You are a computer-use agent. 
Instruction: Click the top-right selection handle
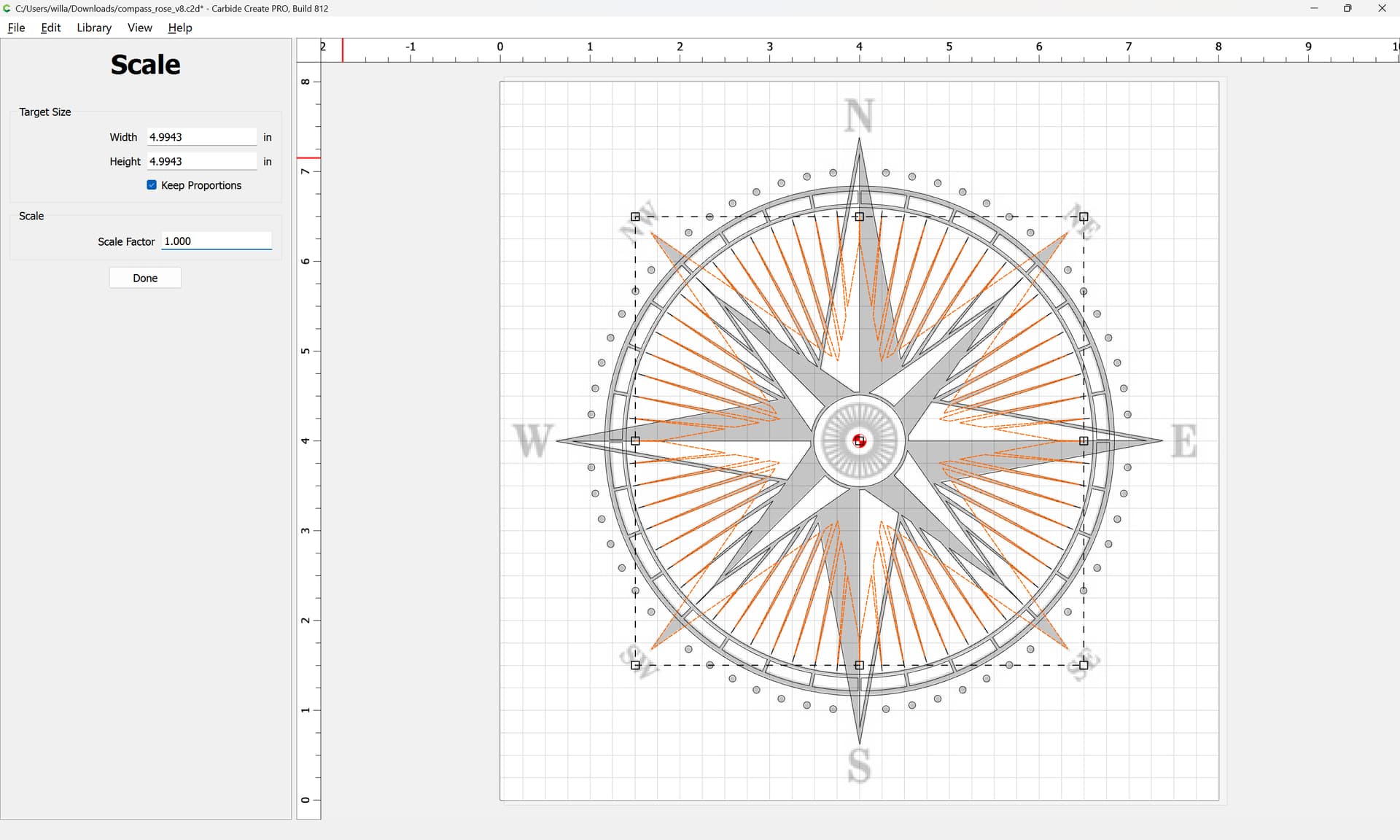(1084, 217)
